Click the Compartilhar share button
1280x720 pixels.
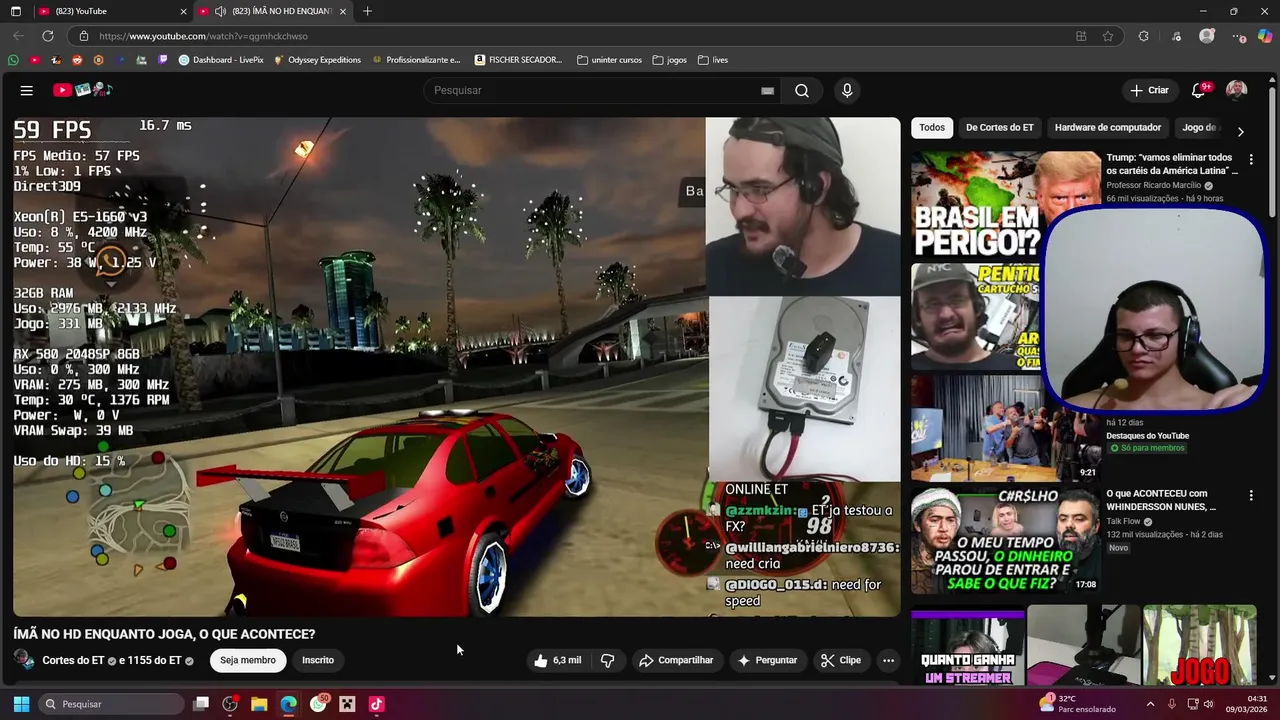676,660
